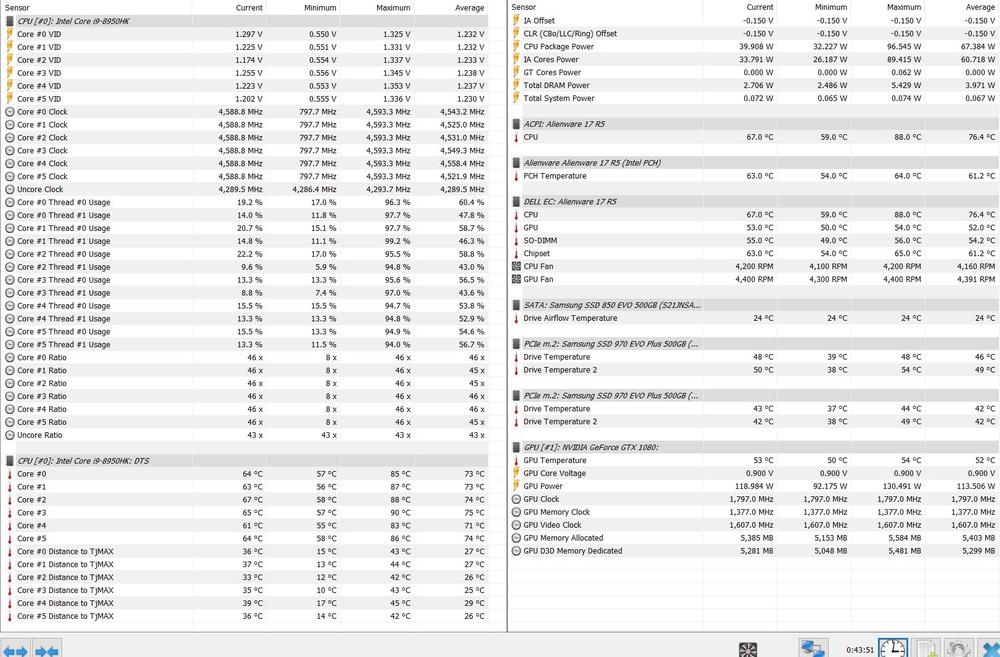Select the GPU Fan sensor row
Image resolution: width=1000 pixels, height=657 pixels.
click(x=538, y=280)
